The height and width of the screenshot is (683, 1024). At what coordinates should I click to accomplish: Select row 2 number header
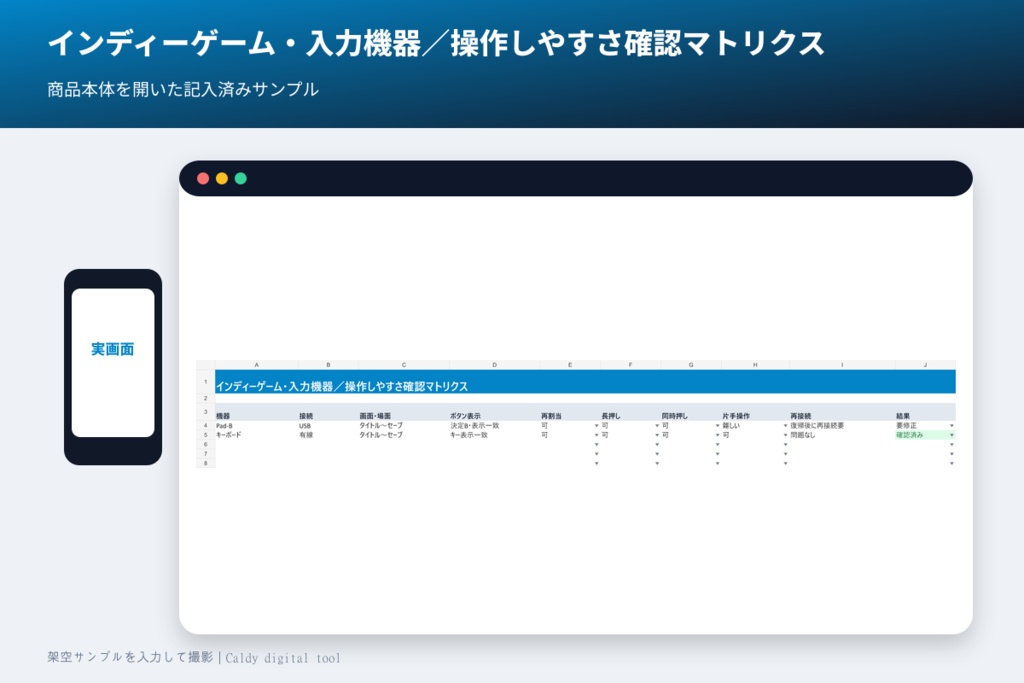pos(206,398)
